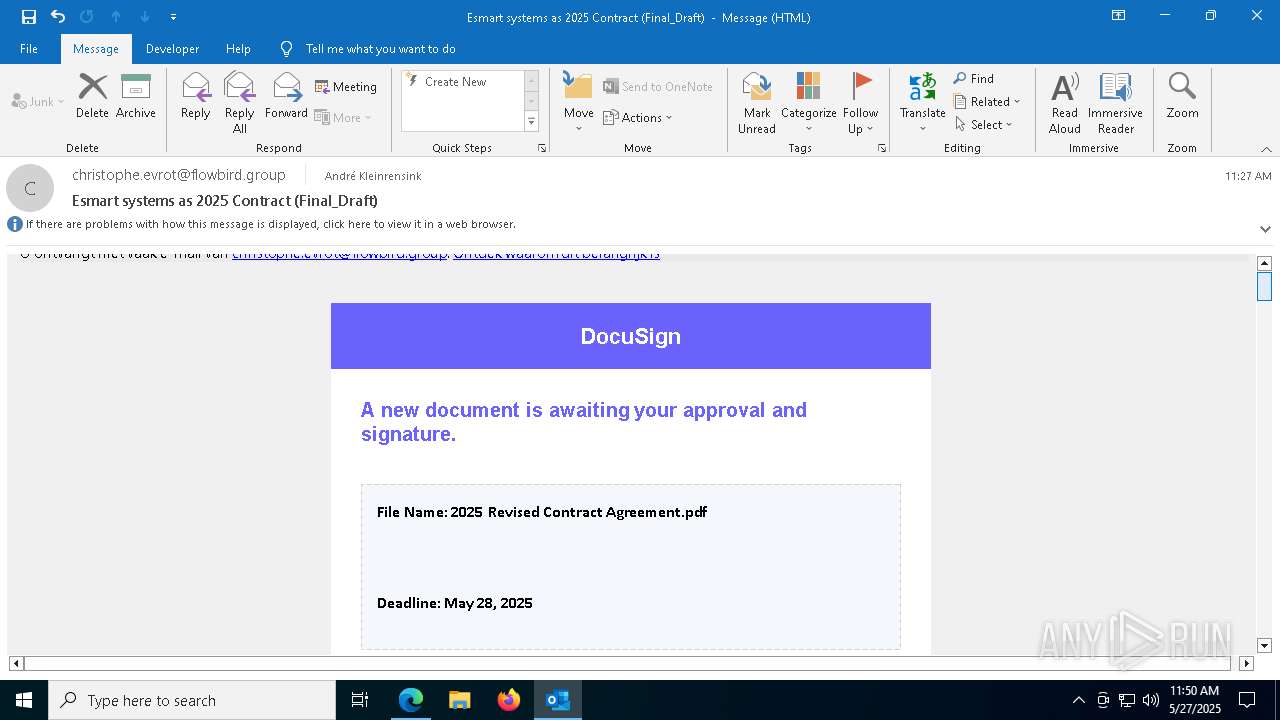Open Quick Steps dialog launcher
1280x720 pixels.
542,148
